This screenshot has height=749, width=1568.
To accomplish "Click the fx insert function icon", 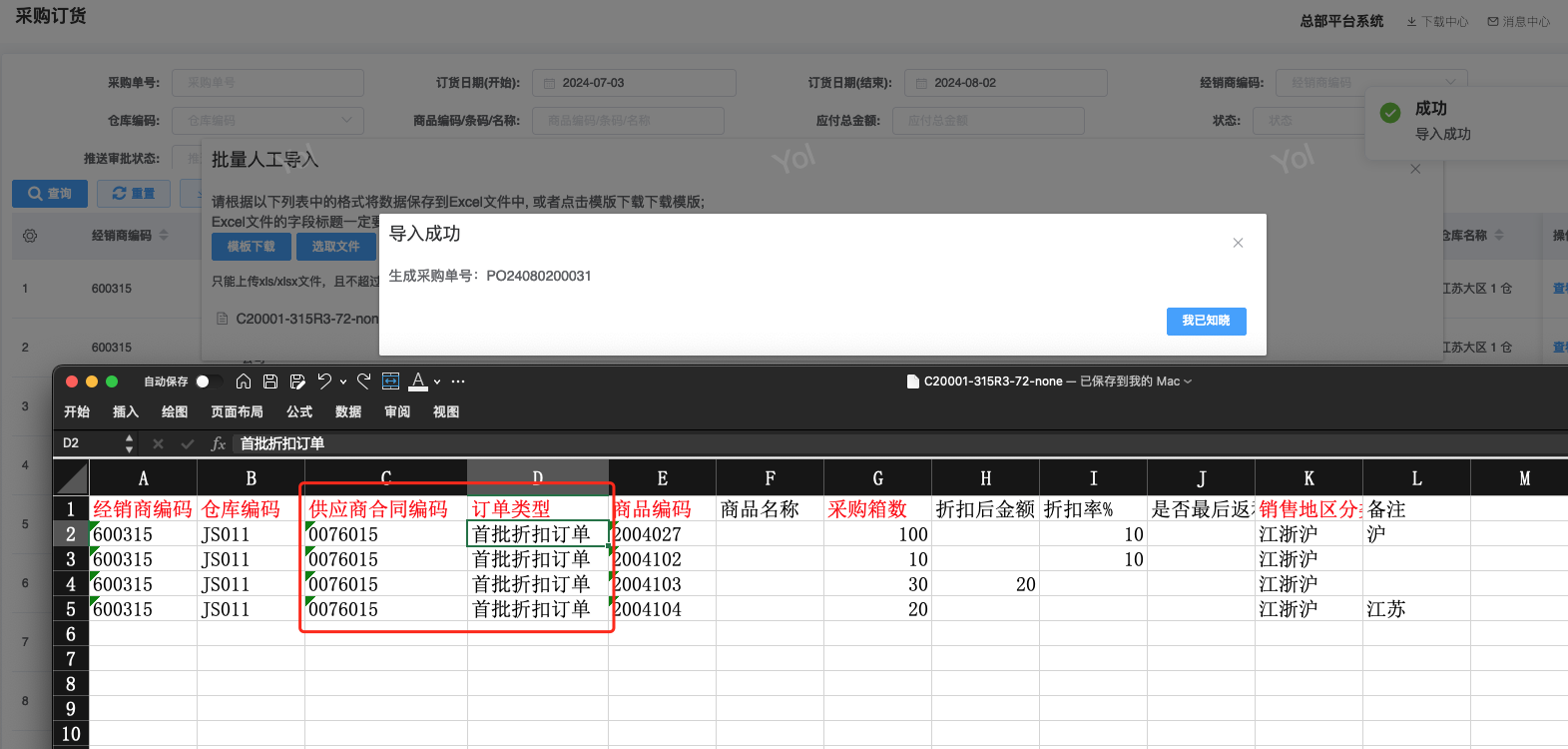I will 219,443.
